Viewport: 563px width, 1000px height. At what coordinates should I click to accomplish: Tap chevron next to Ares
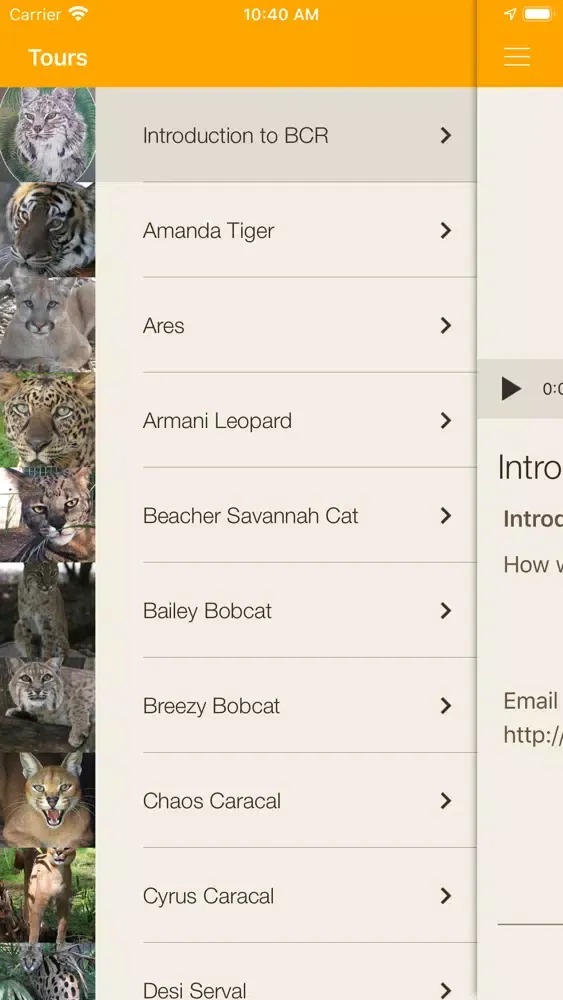click(446, 325)
